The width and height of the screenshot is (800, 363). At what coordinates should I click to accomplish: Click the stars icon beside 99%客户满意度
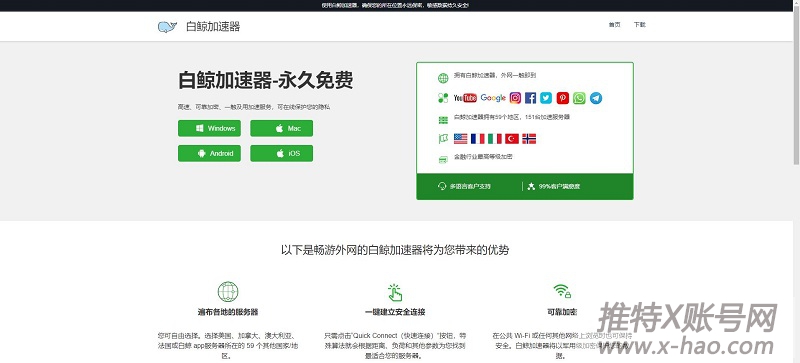pyautogui.click(x=531, y=186)
